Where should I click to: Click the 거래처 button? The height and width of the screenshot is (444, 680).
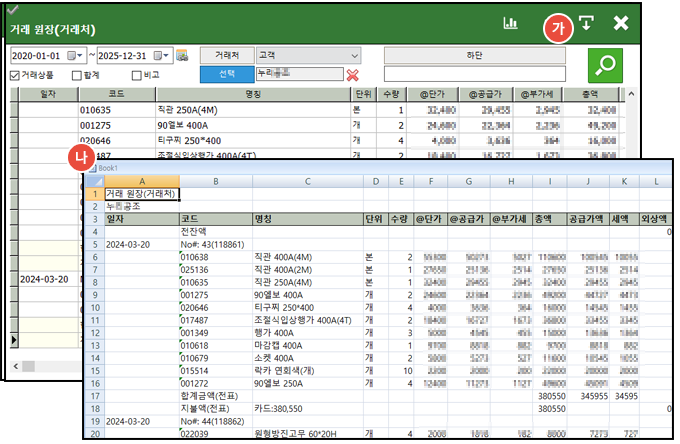227,56
